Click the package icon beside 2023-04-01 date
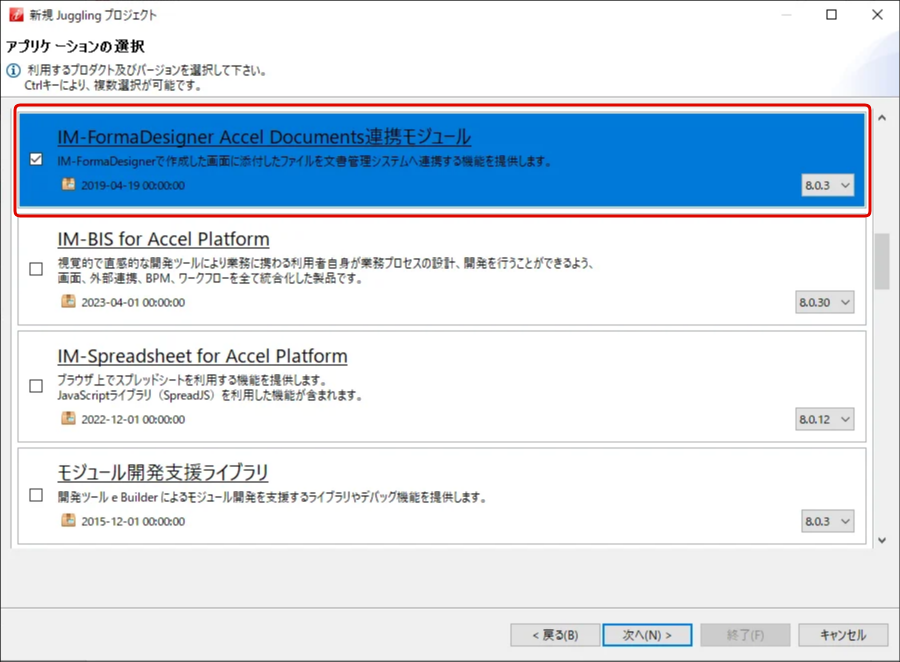Viewport: 900px width, 662px height. tap(68, 301)
